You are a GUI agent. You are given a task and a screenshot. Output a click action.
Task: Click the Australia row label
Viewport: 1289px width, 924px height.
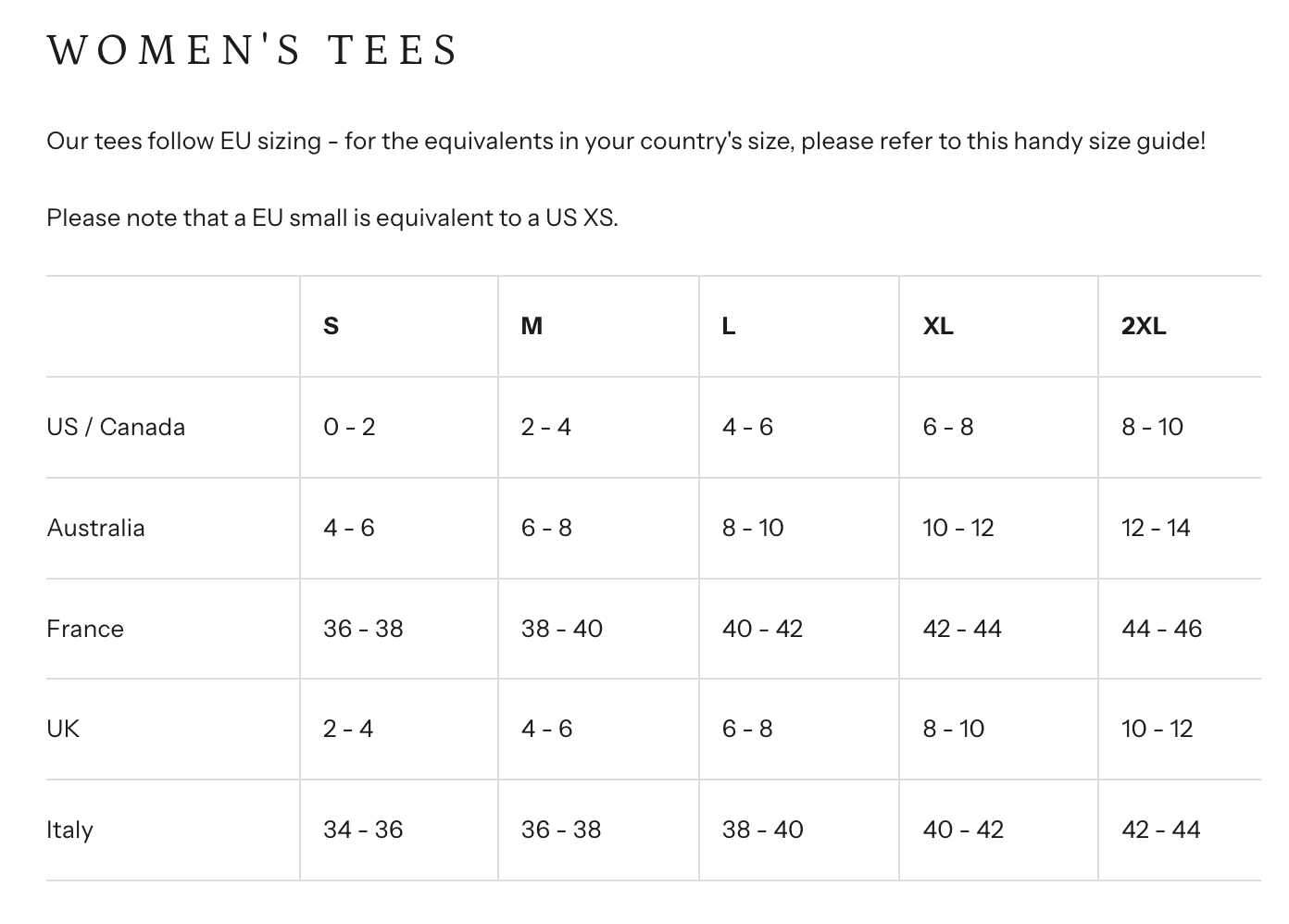pyautogui.click(x=95, y=528)
